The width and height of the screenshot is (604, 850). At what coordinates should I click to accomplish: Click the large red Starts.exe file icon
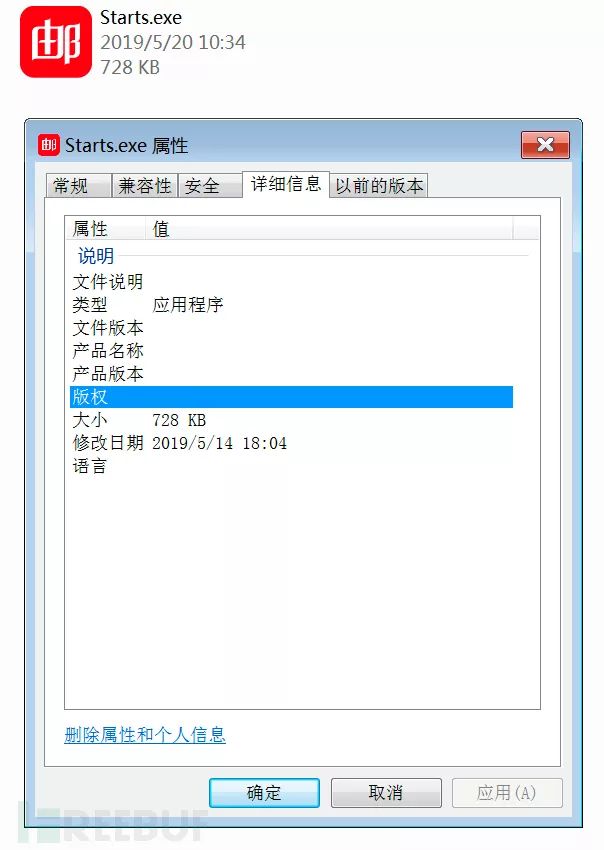click(56, 42)
